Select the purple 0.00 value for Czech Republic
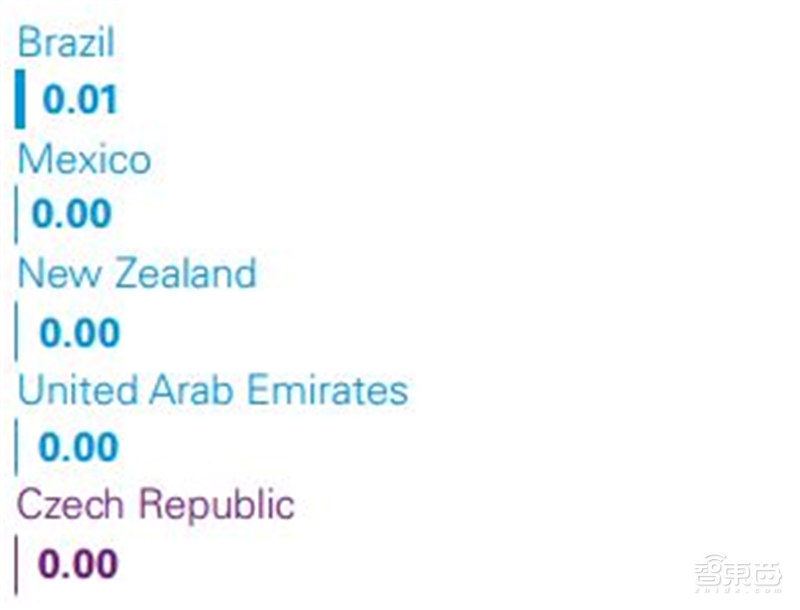Screen dimensions: 800x610 (78, 564)
